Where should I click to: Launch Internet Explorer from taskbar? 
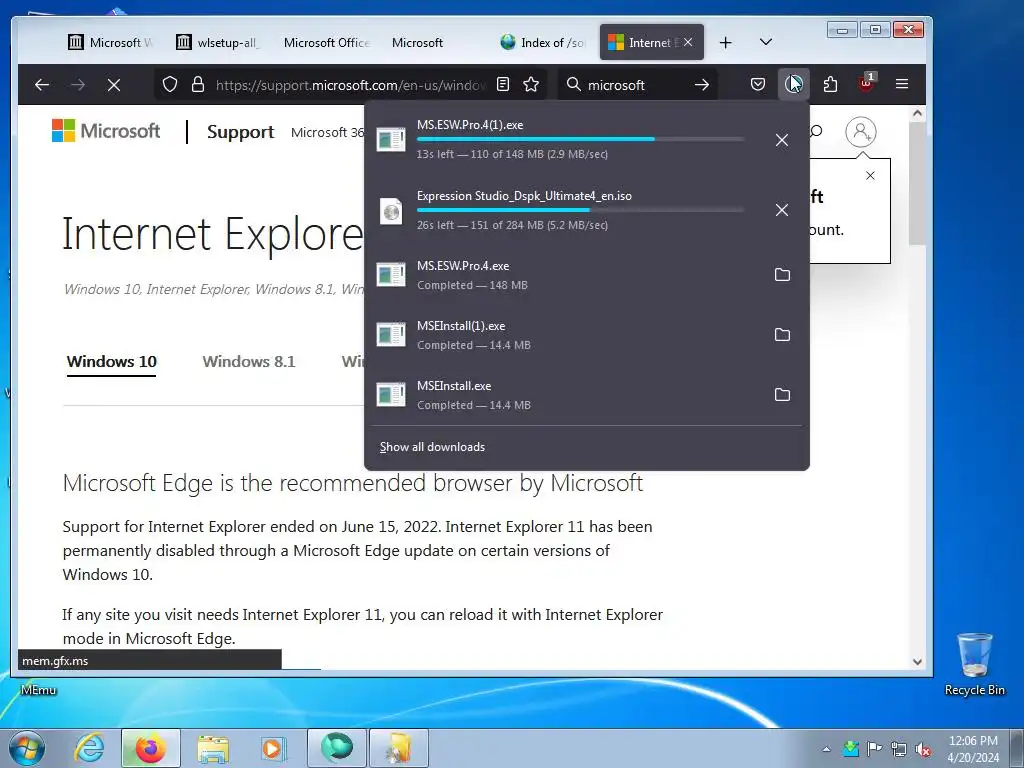89,748
